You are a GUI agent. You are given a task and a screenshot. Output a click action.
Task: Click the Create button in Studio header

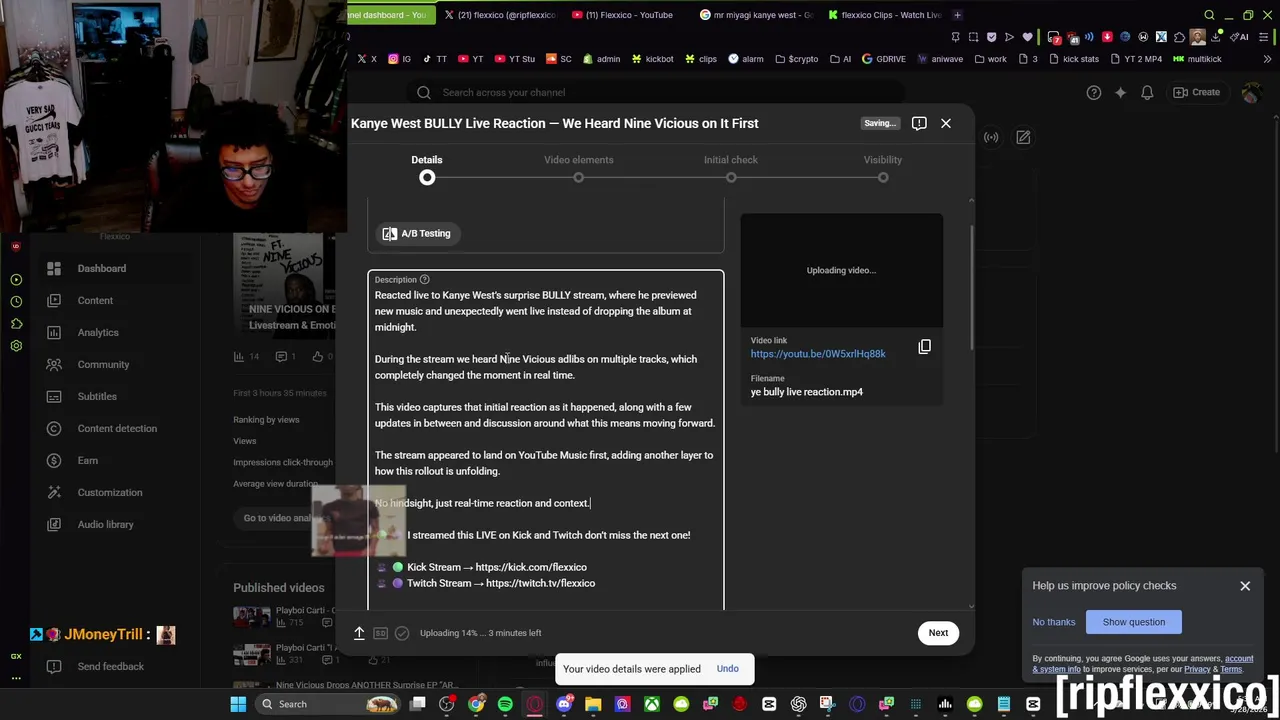[x=1196, y=92]
